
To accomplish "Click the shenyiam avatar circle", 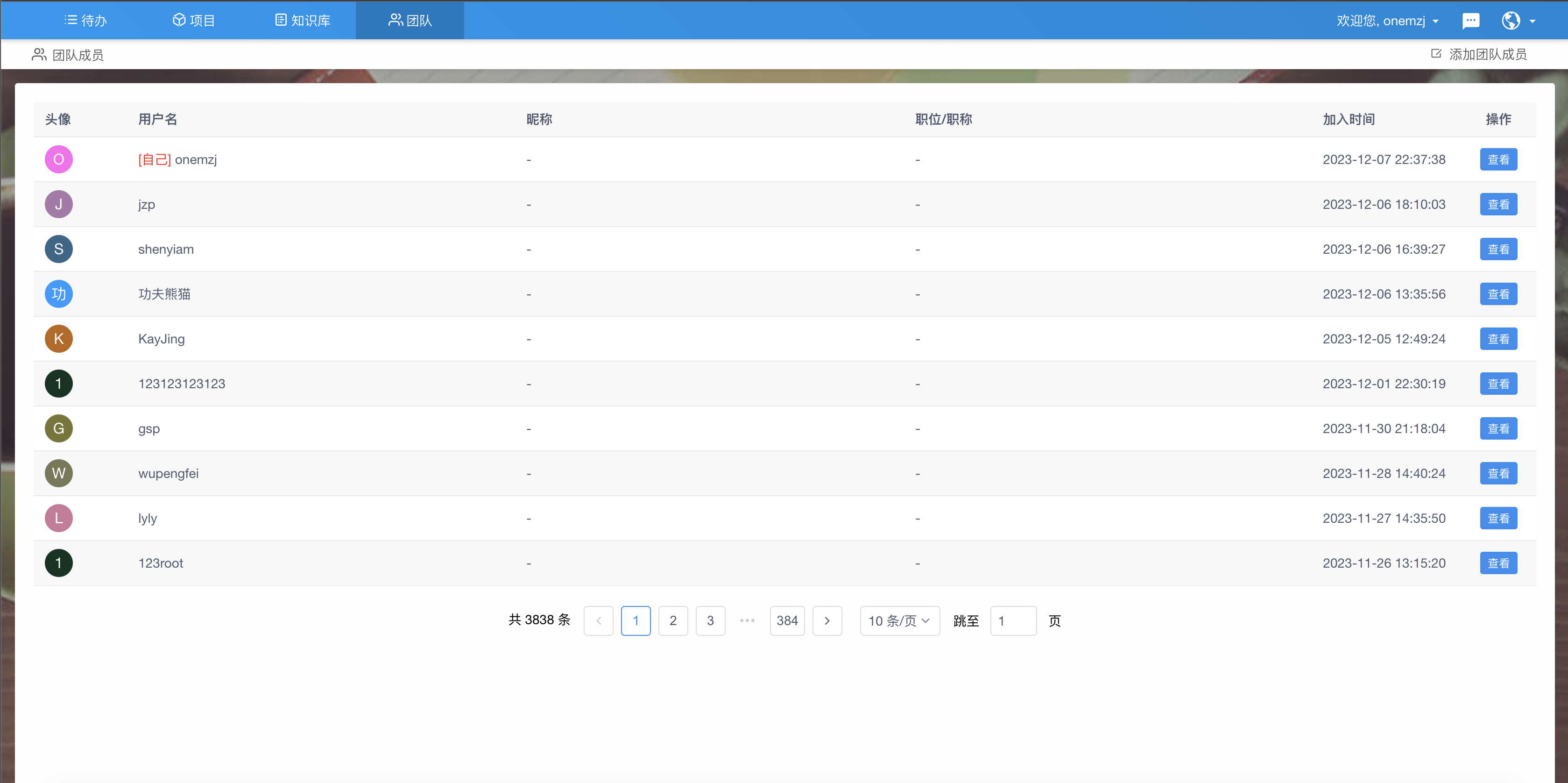I will coord(58,249).
